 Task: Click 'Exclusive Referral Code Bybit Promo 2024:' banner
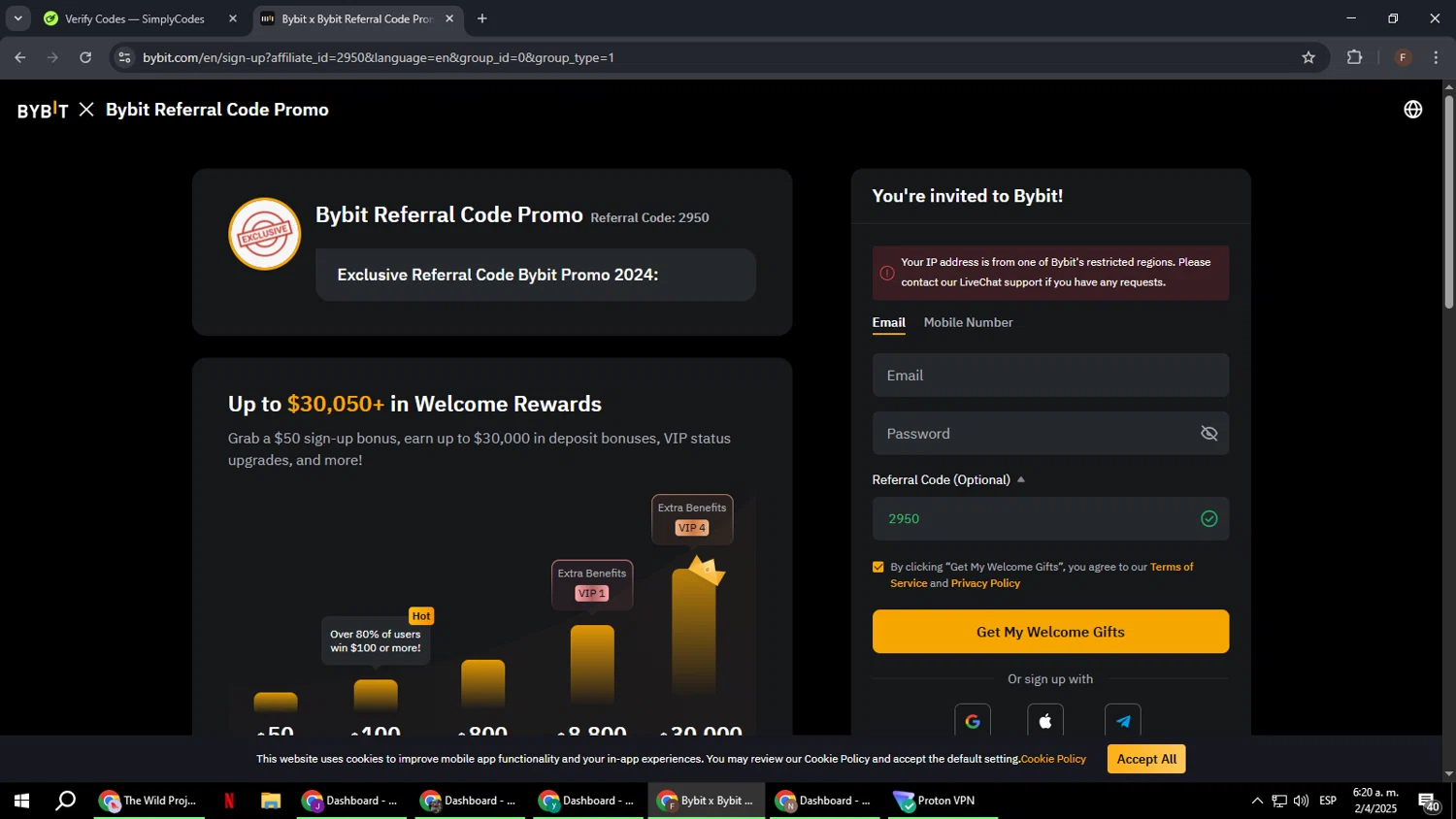coord(536,275)
